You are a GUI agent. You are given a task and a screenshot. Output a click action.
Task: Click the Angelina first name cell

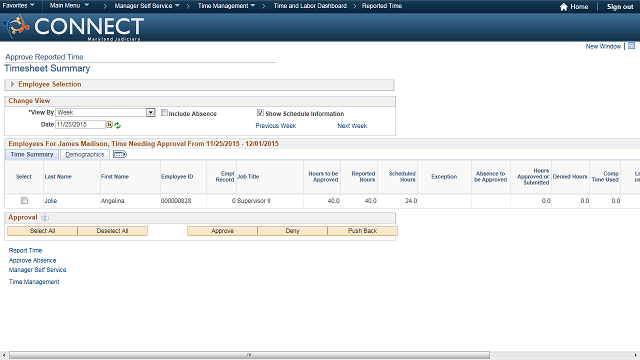tap(113, 200)
